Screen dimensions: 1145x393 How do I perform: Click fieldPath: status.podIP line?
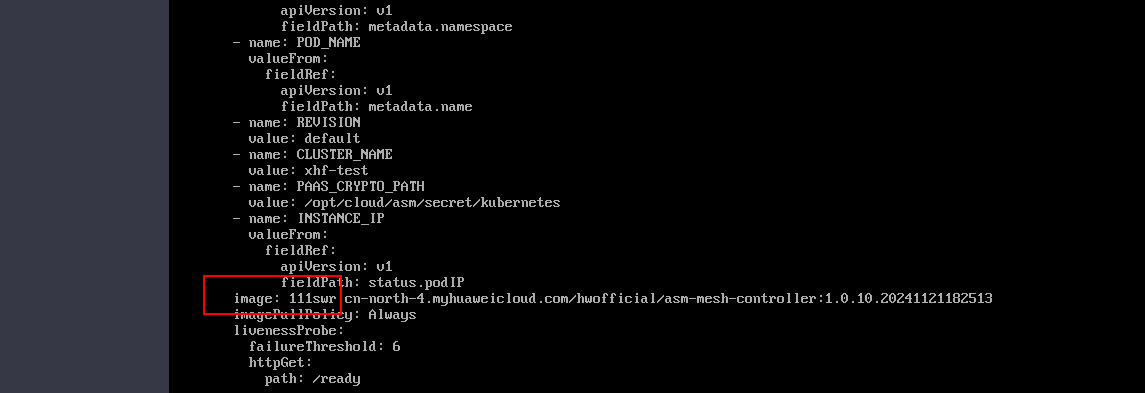tap(372, 283)
